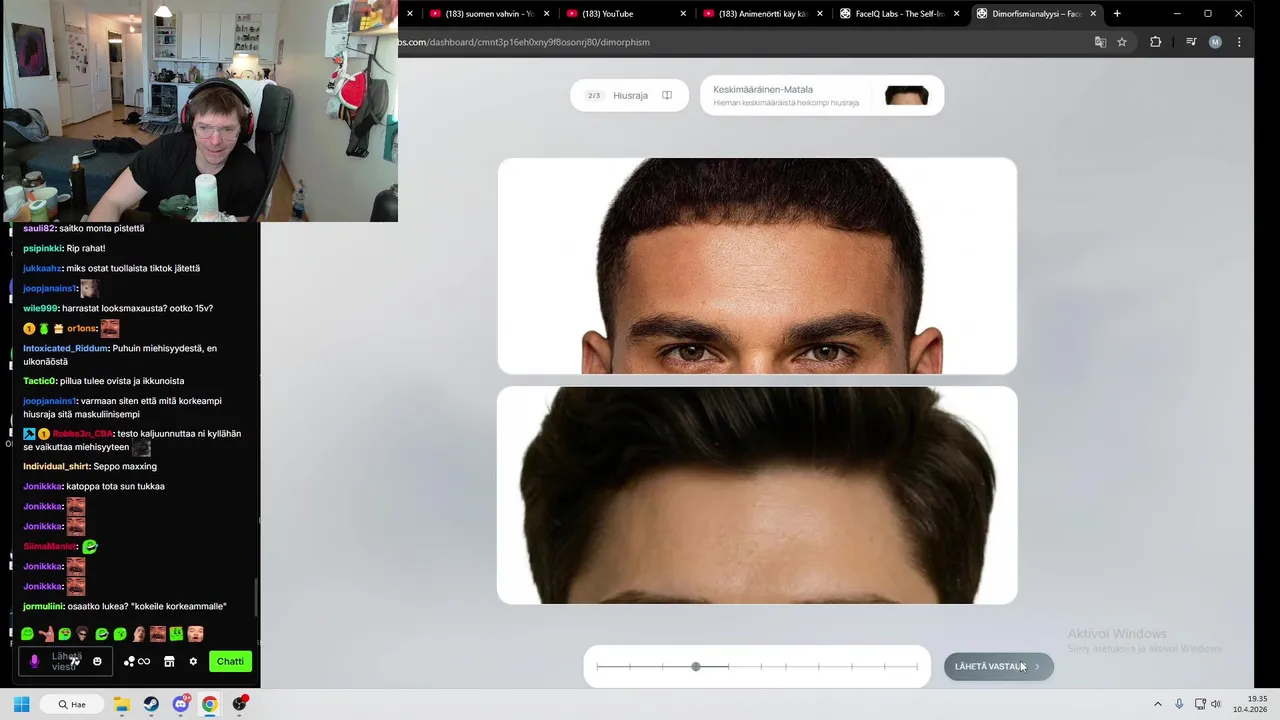The width and height of the screenshot is (1280, 720).
Task: Show hidden system tray icons
Action: 1158,704
